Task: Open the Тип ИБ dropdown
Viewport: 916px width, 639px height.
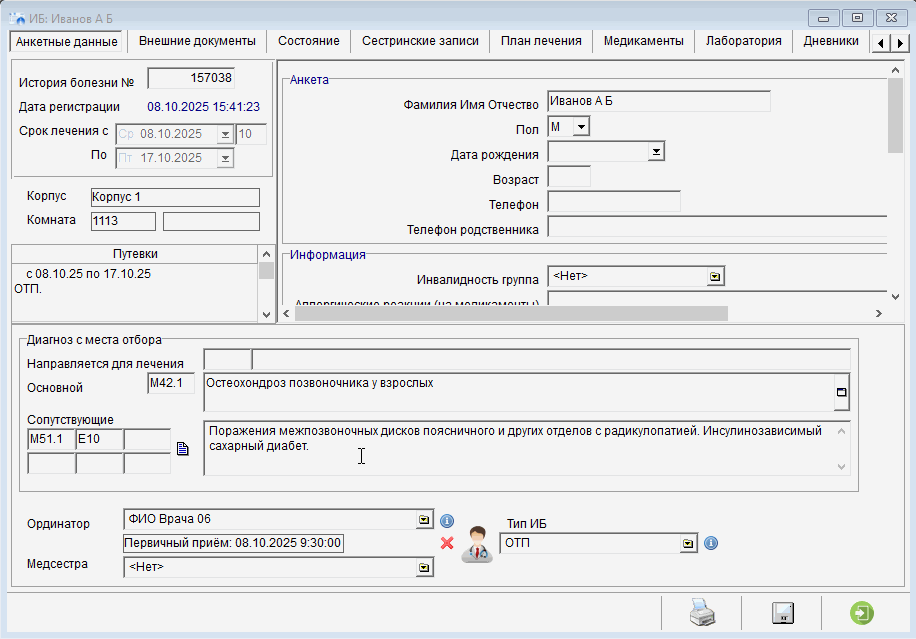Action: point(688,543)
